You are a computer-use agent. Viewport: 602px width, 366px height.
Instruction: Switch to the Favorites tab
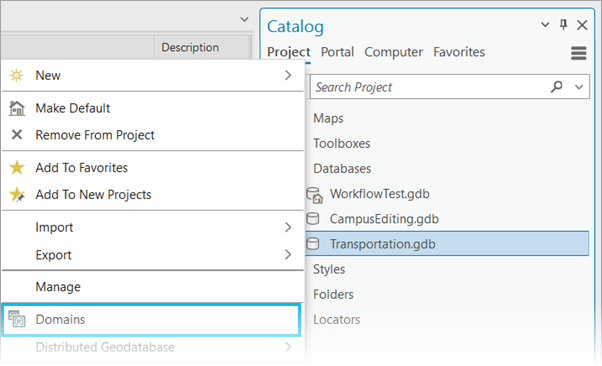(459, 52)
